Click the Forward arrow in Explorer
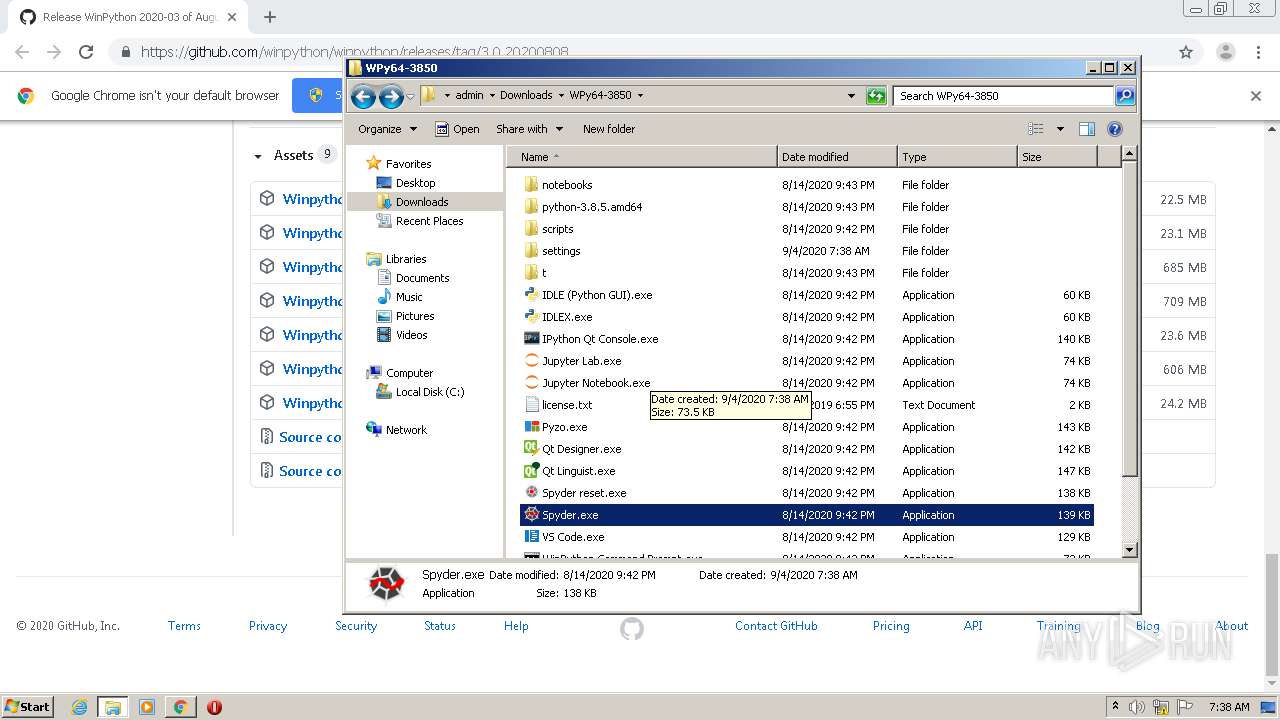 391,96
